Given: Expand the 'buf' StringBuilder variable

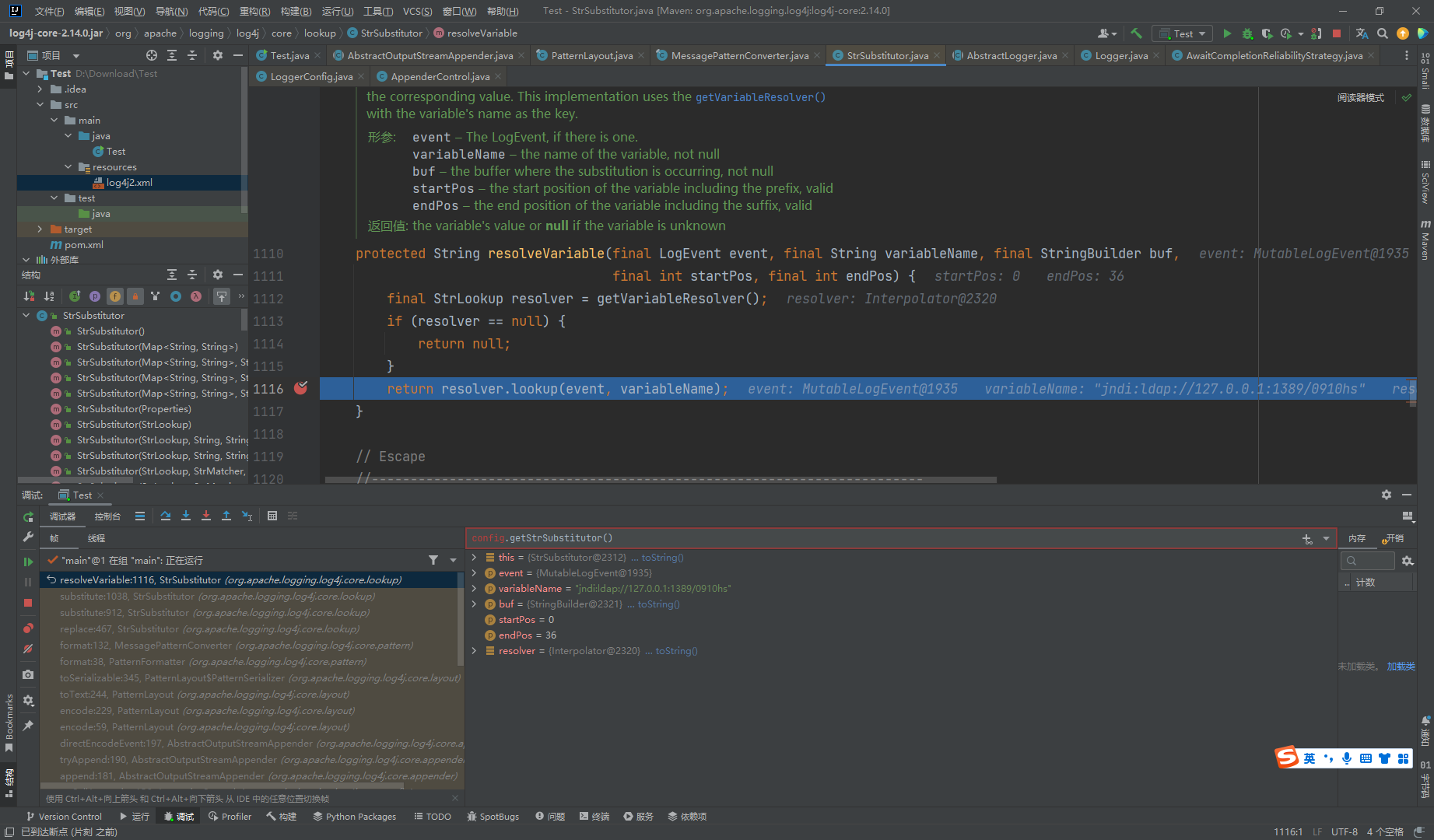Looking at the screenshot, I should (474, 604).
